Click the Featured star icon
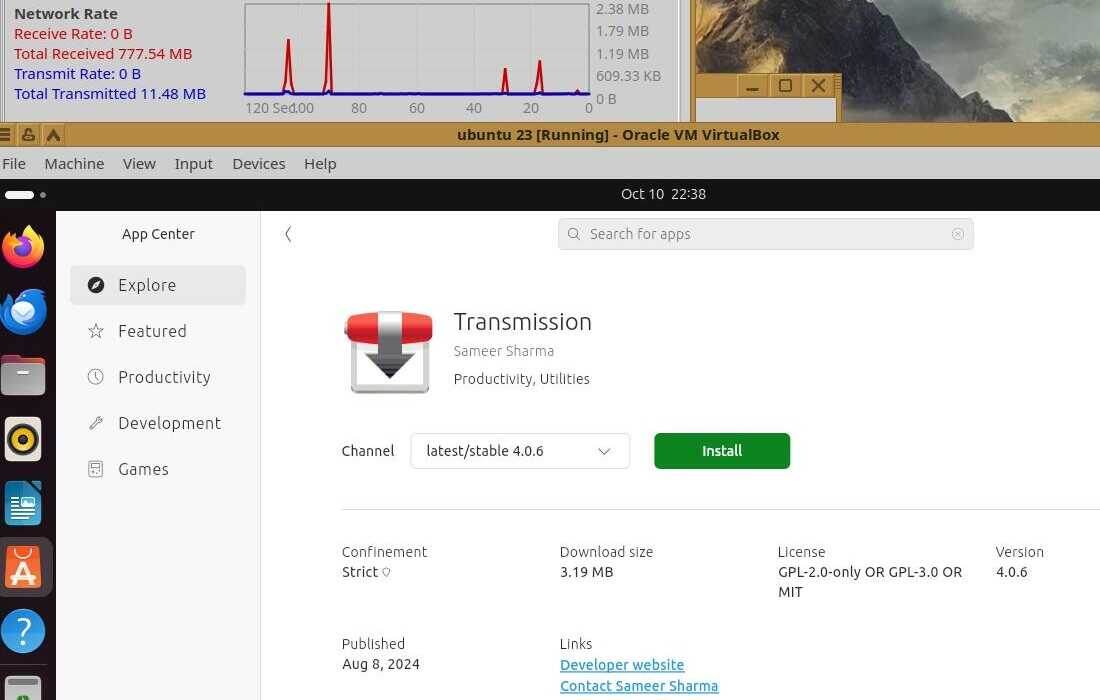Screen dimensions: 1100x700 pos(96,331)
